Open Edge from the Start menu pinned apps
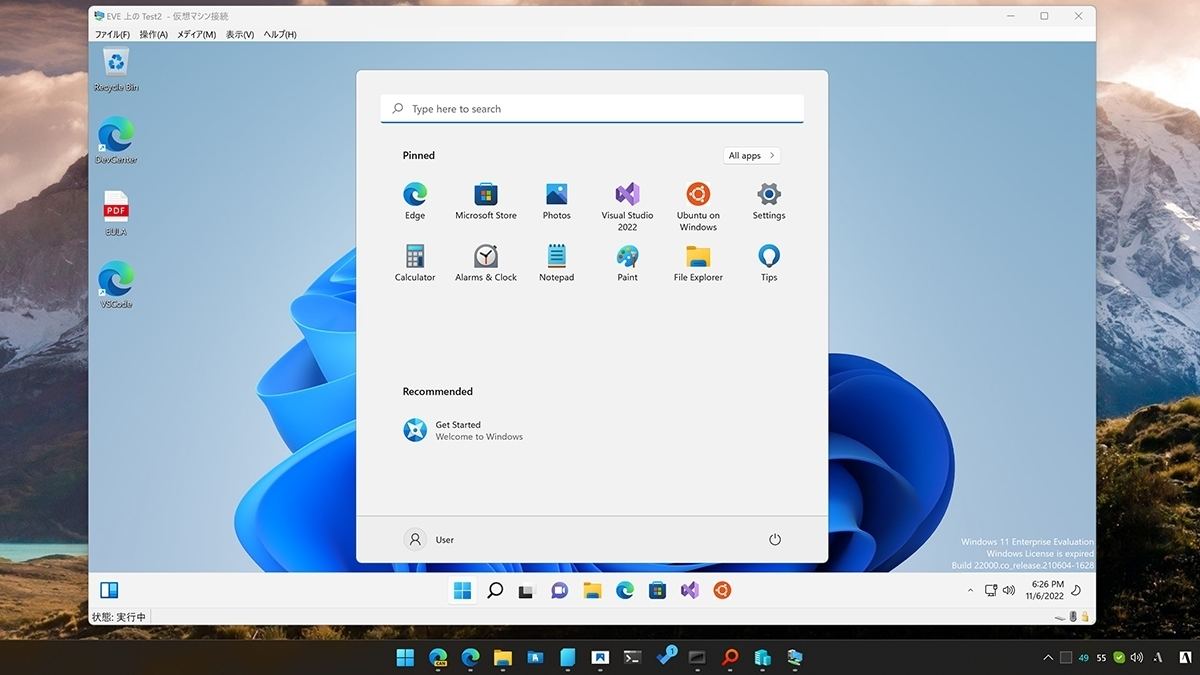The image size is (1200, 675). coord(415,201)
